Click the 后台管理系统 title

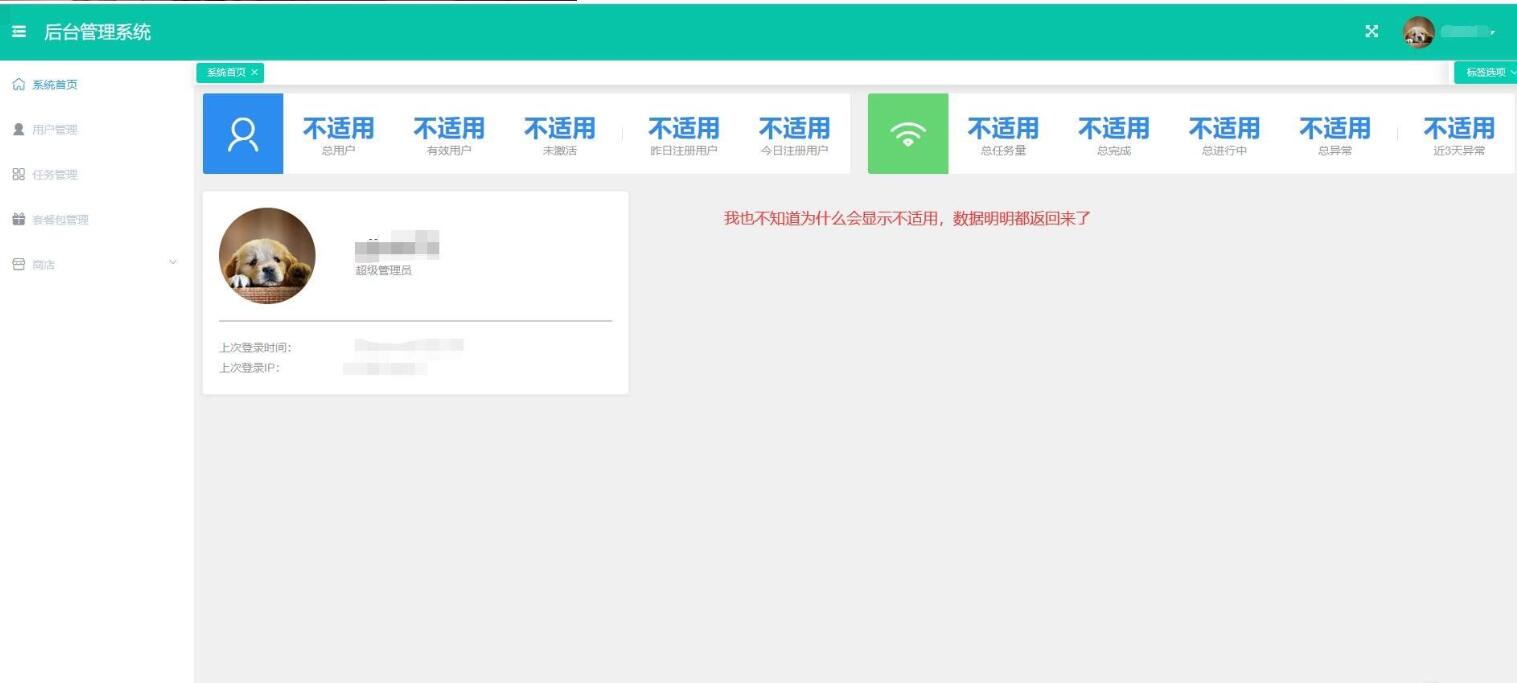[98, 32]
